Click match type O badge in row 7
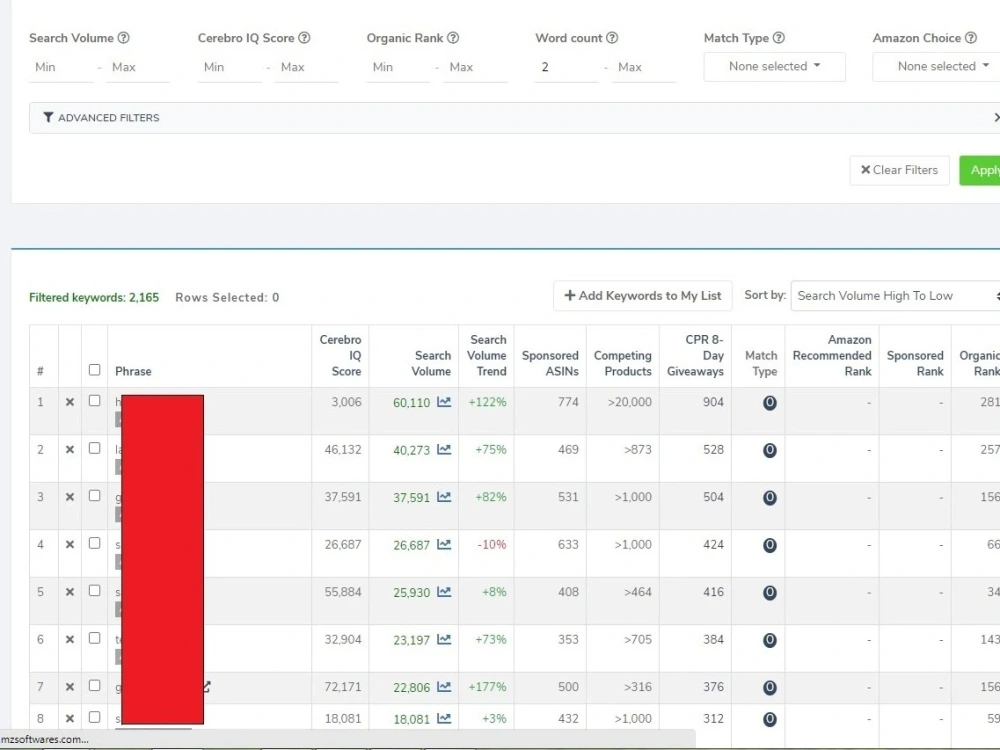The image size is (1000, 750). pyautogui.click(x=770, y=688)
